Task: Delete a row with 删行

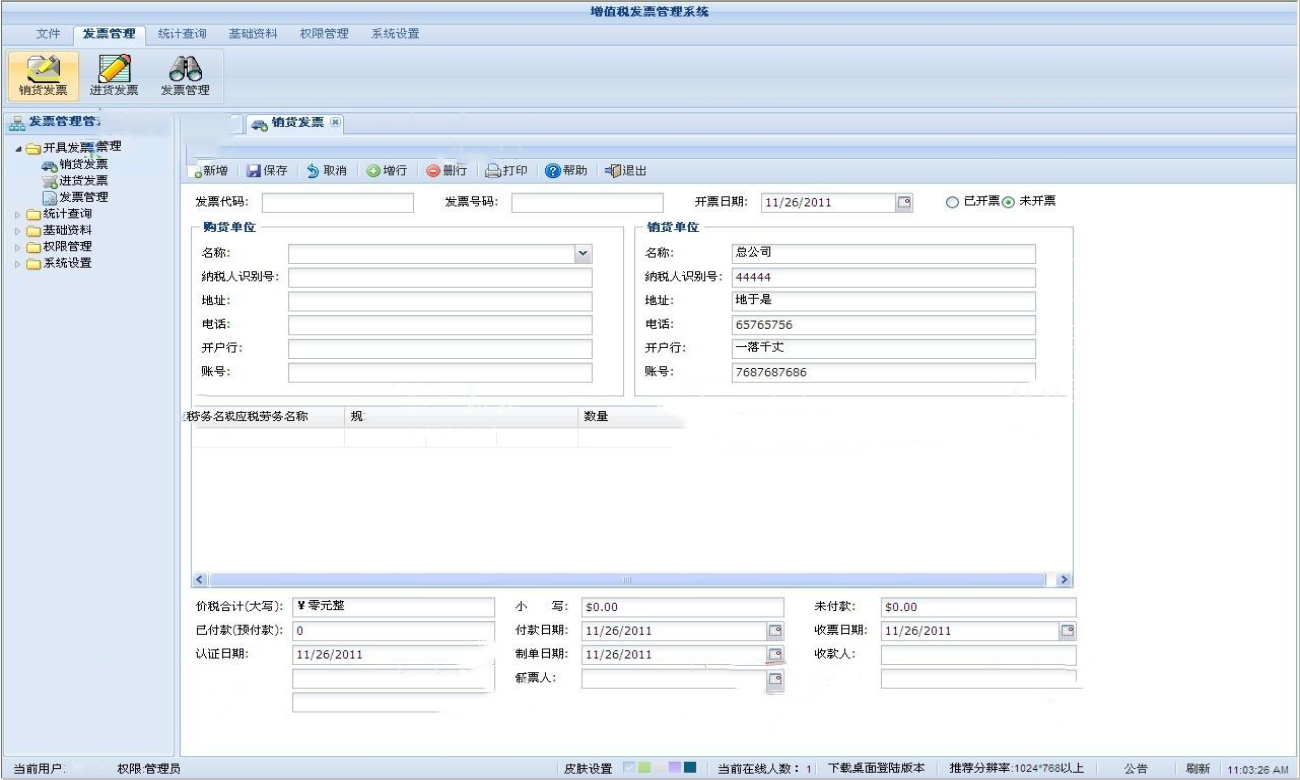Action: tap(446, 171)
